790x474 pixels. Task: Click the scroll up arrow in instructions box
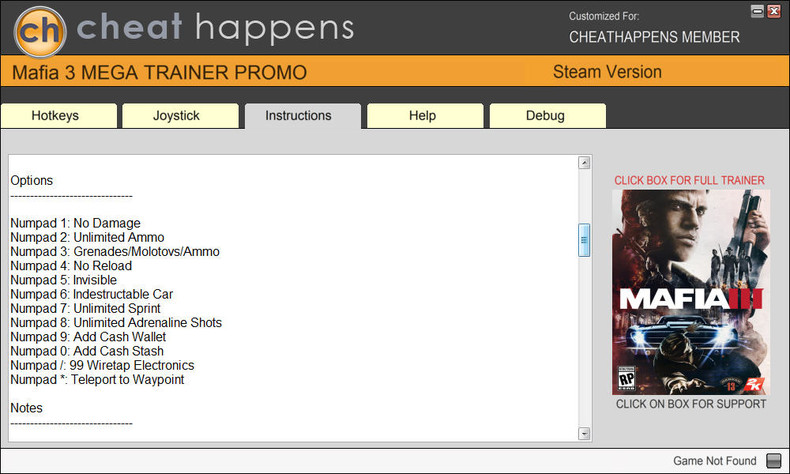coord(584,163)
